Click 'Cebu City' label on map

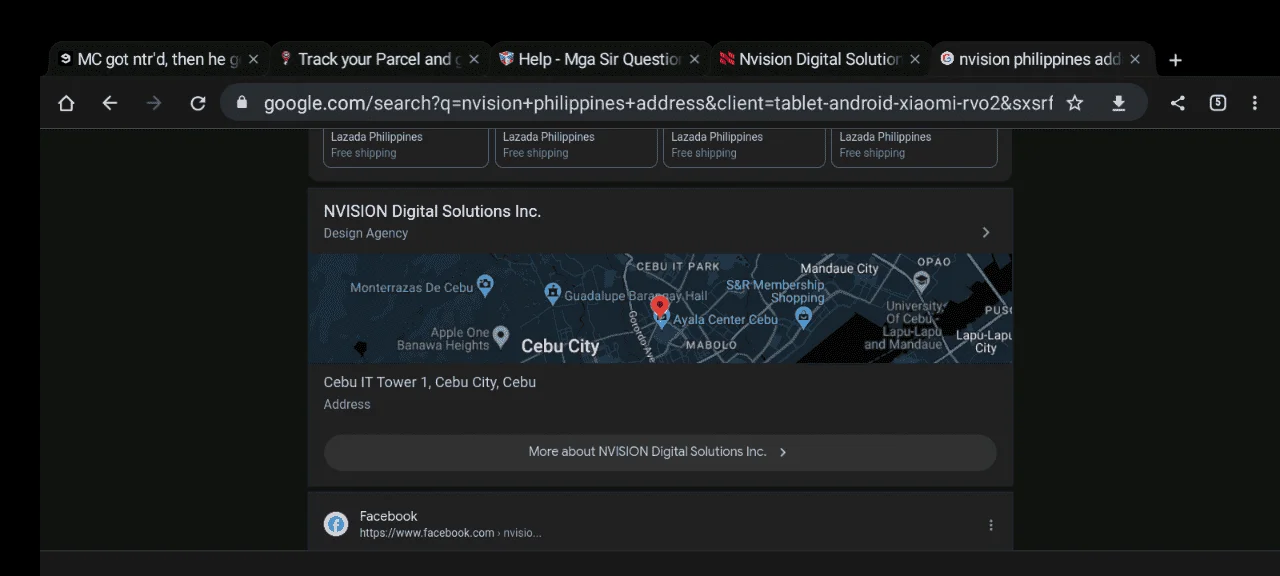pyautogui.click(x=560, y=346)
